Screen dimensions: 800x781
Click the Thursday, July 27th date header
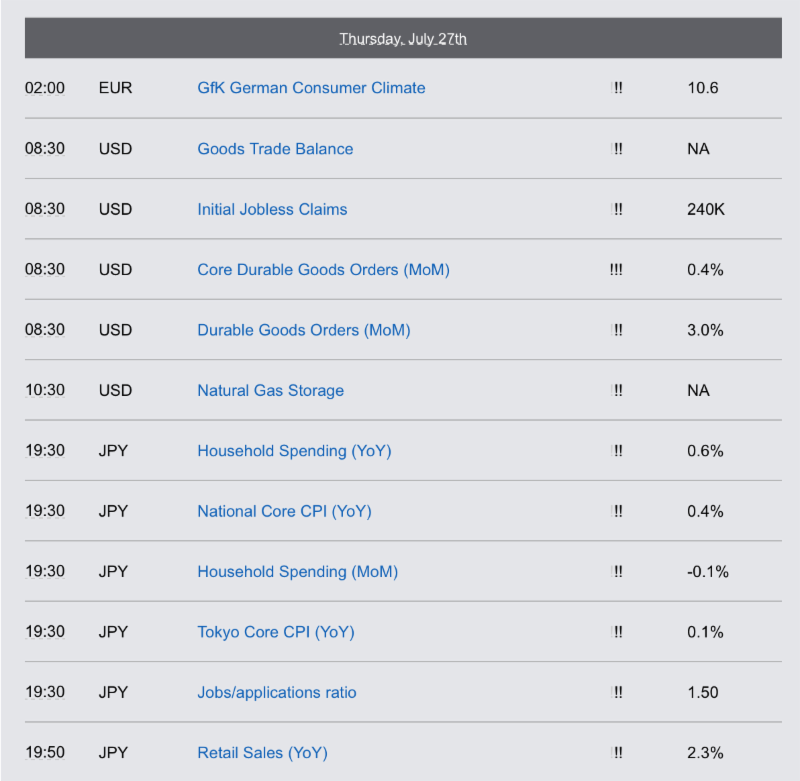403,38
